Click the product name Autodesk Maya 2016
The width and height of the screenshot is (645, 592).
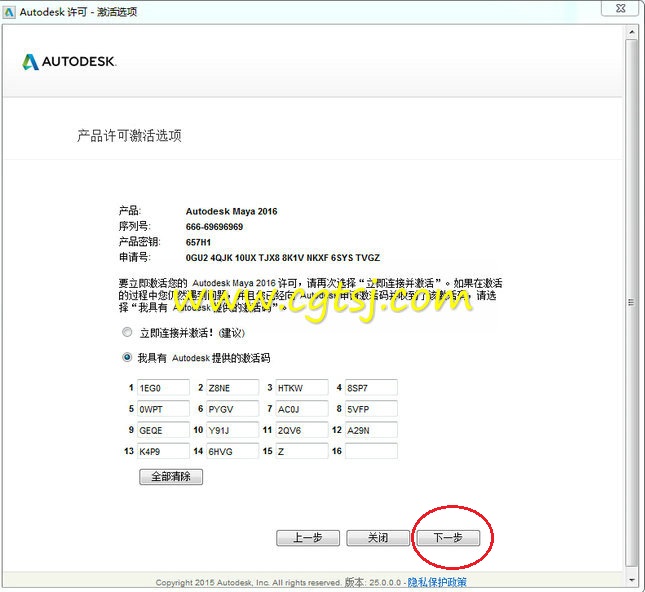[231, 211]
